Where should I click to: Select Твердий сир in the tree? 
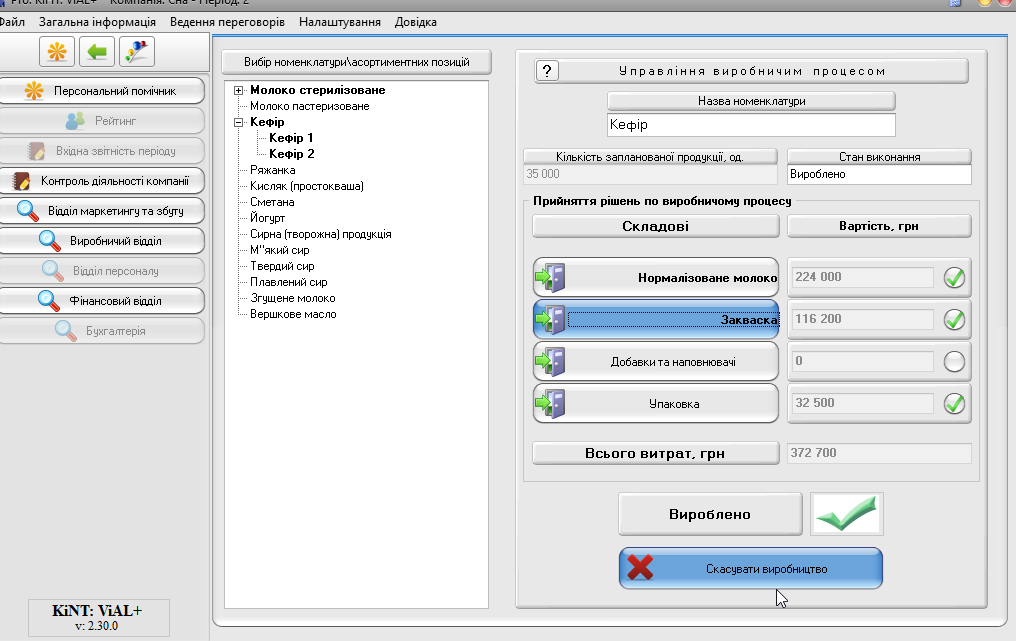click(x=282, y=266)
